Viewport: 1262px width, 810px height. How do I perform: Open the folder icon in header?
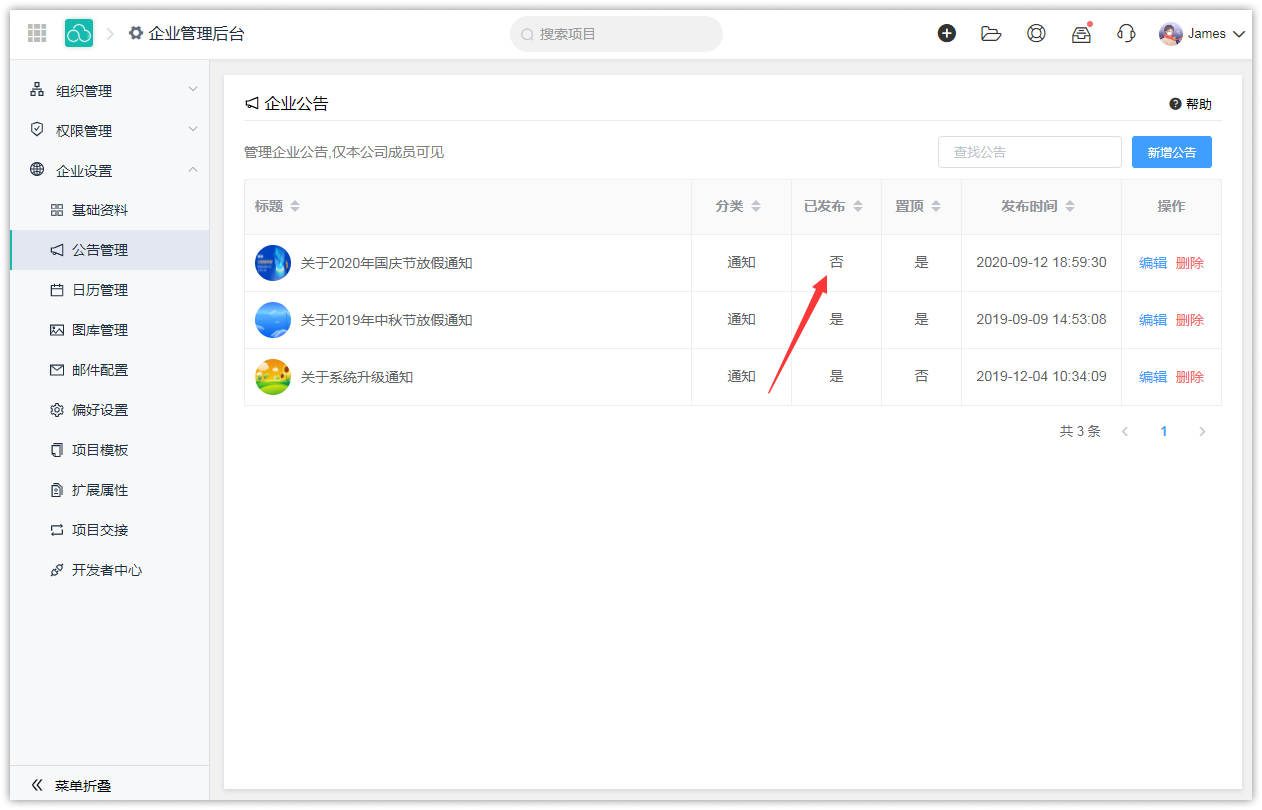point(991,33)
